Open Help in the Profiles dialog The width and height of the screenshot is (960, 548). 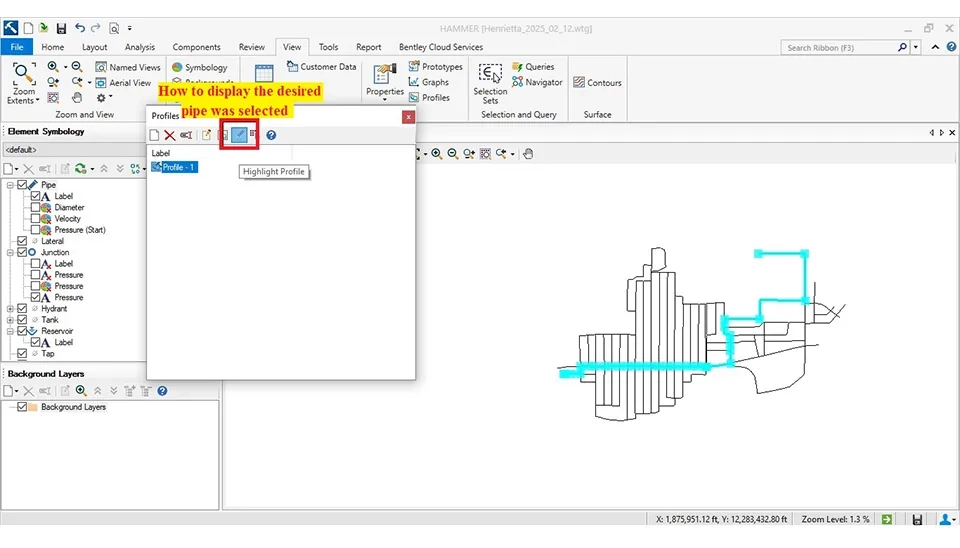click(x=271, y=135)
